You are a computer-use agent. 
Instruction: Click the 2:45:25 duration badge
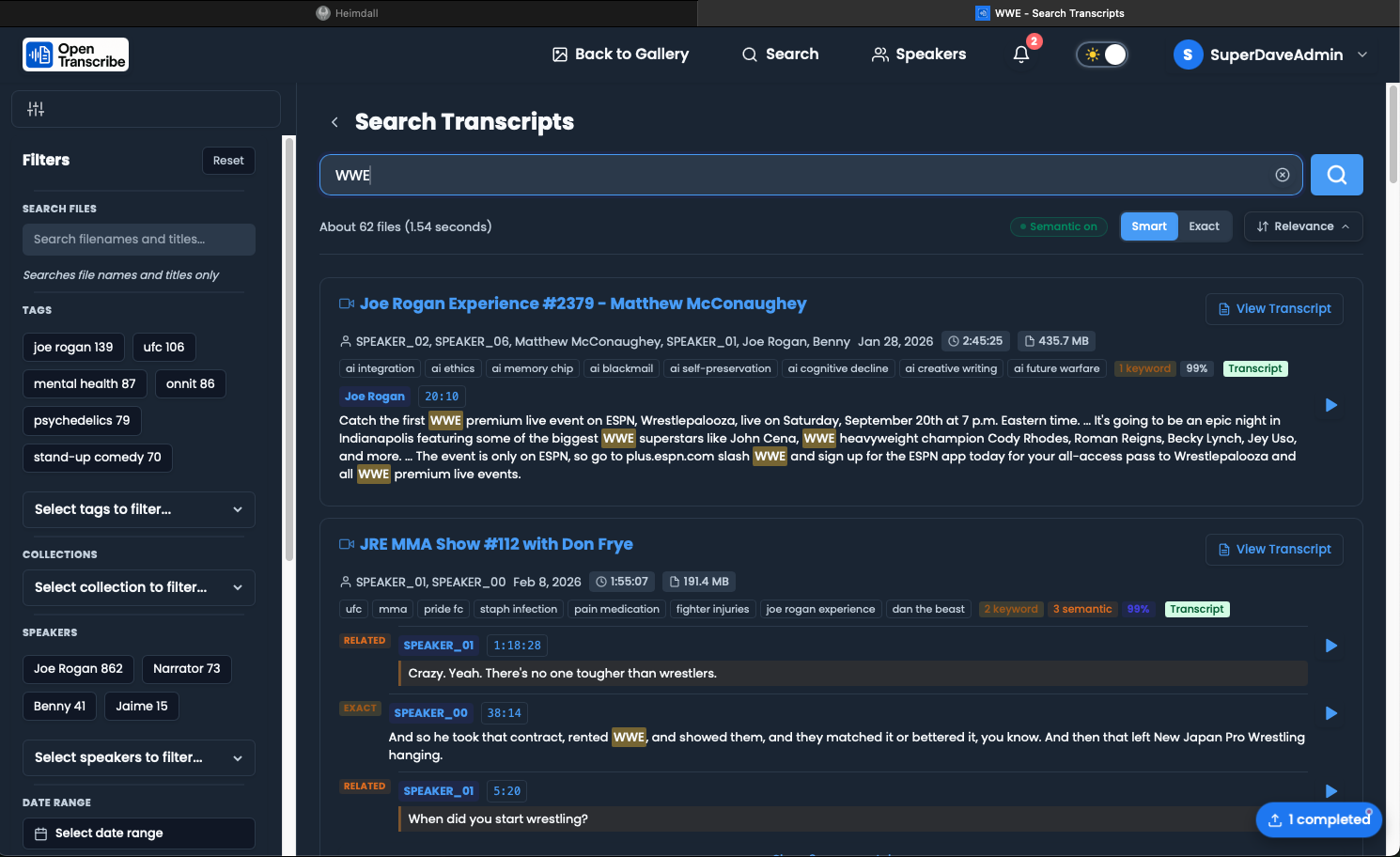coord(975,341)
